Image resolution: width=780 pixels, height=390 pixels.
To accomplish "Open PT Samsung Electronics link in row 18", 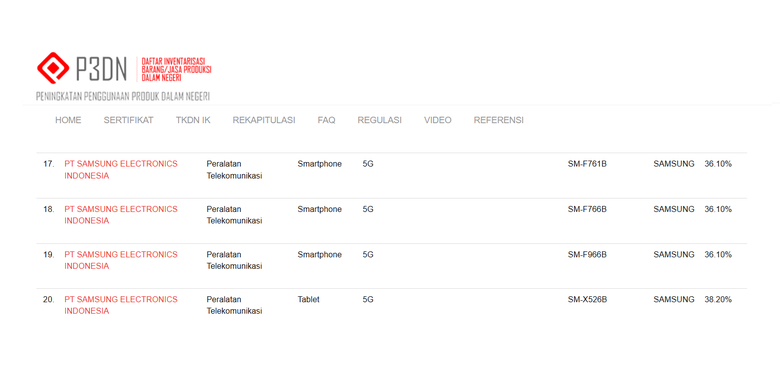I will (121, 215).
